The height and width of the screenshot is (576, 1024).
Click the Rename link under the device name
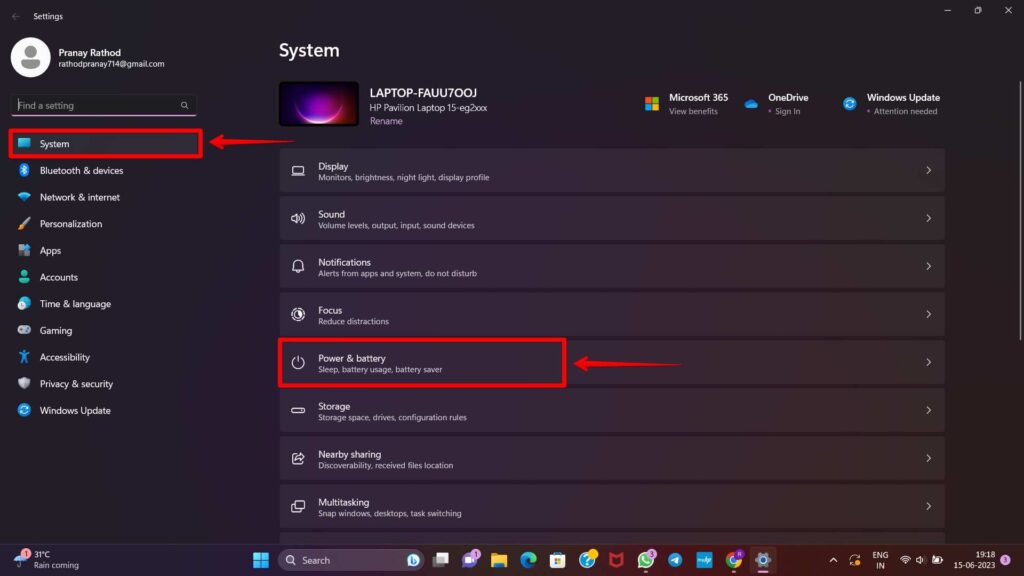[385, 120]
